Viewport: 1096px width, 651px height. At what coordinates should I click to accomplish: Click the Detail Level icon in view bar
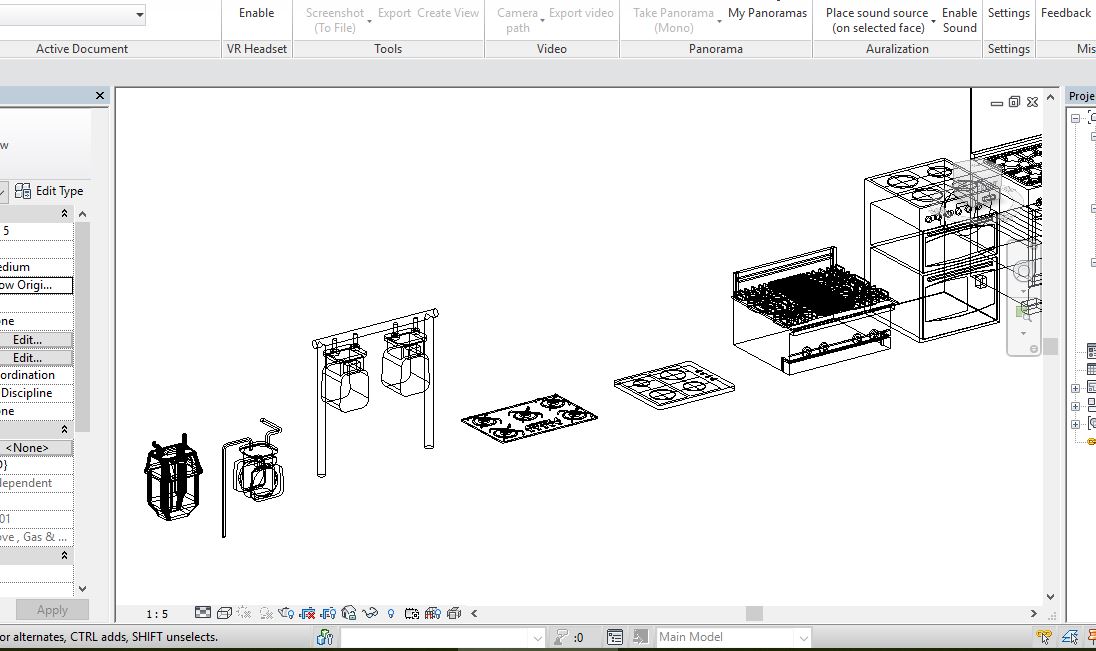pos(203,613)
